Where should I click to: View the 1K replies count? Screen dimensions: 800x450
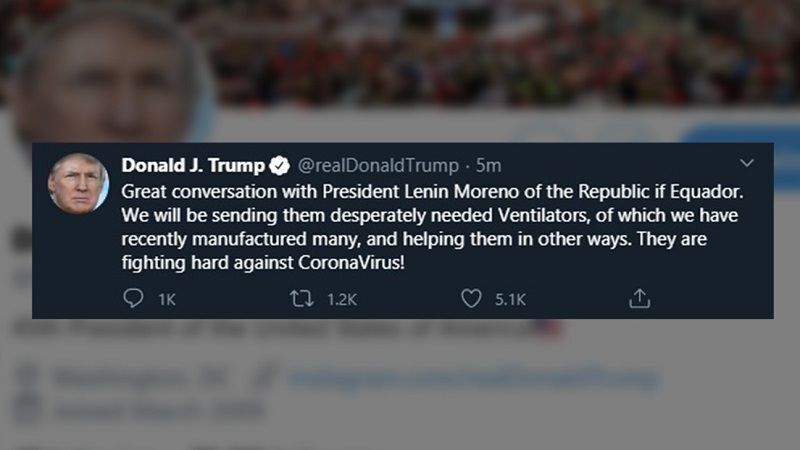click(x=167, y=299)
